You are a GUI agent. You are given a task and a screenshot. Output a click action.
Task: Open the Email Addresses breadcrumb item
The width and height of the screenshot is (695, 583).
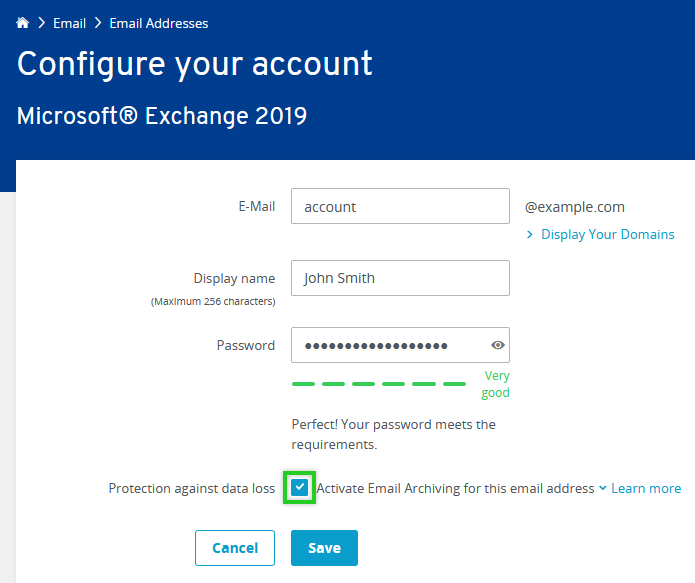point(159,23)
